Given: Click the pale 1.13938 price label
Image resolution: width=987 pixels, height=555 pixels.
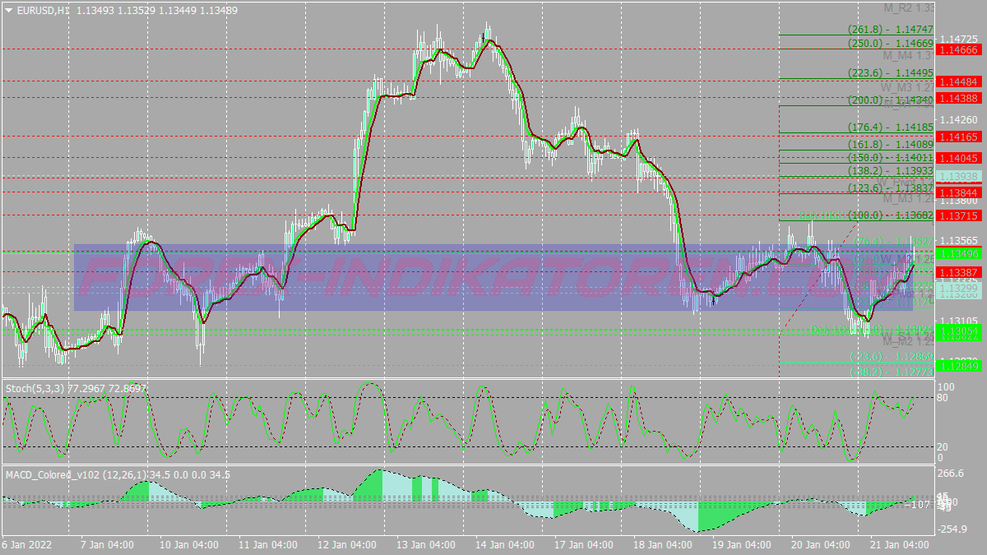Looking at the screenshot, I should pyautogui.click(x=959, y=176).
